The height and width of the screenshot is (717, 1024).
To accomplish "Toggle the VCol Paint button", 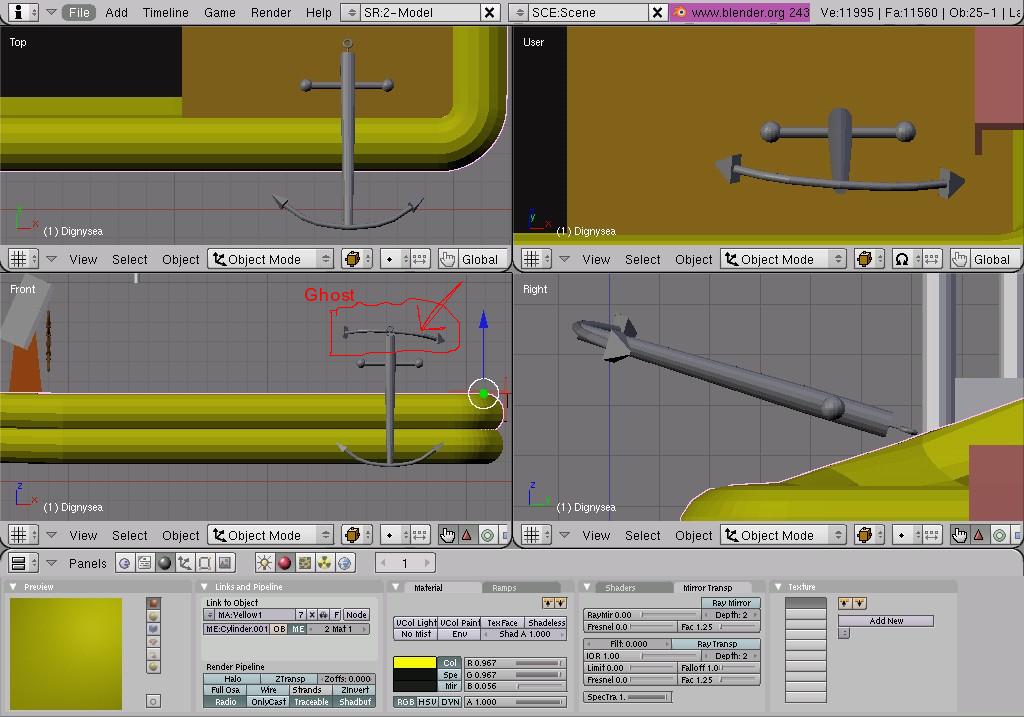I will pyautogui.click(x=460, y=623).
